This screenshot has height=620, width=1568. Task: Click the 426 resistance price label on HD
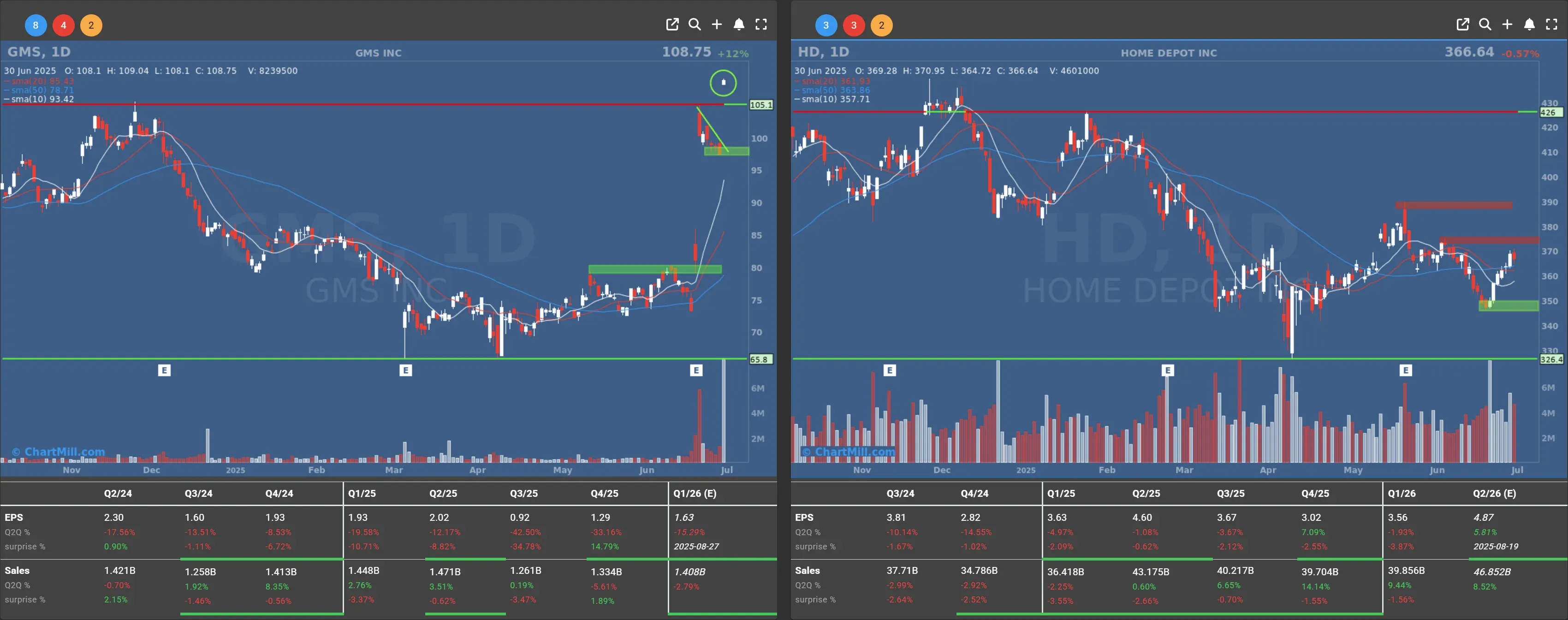click(1551, 112)
